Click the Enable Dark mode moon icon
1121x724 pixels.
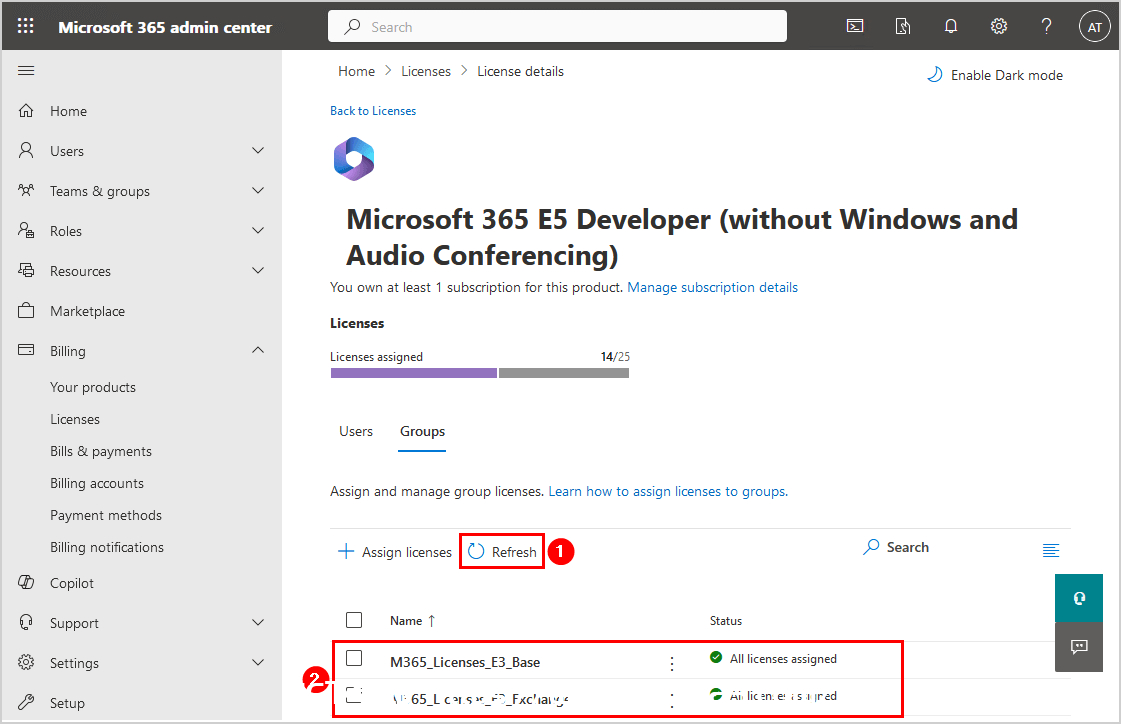(934, 75)
